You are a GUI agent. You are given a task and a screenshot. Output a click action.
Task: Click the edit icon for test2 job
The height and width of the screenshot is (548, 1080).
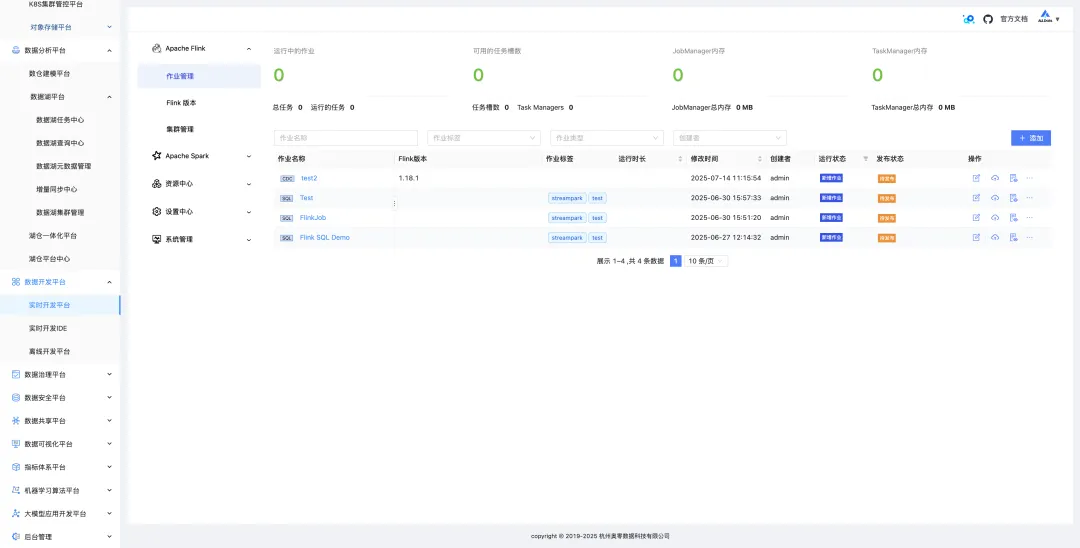[x=976, y=178]
